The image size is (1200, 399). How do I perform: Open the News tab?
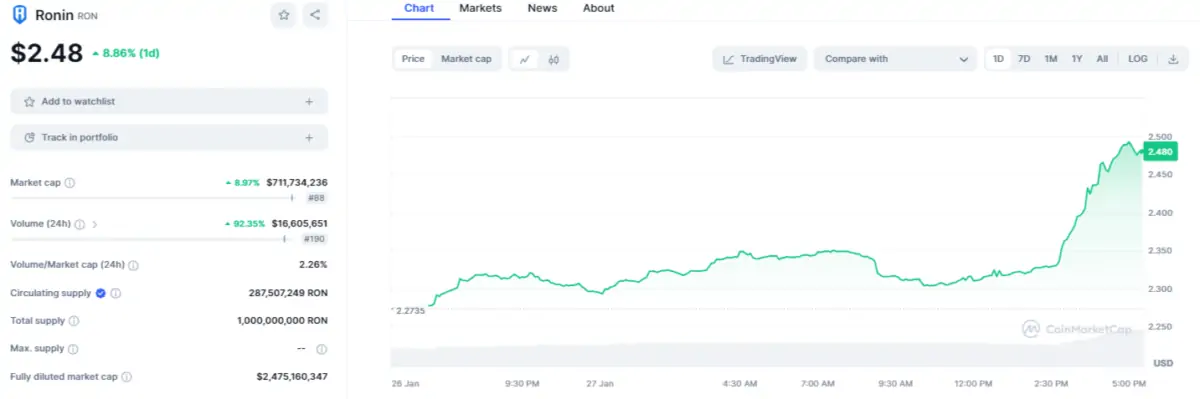[542, 8]
